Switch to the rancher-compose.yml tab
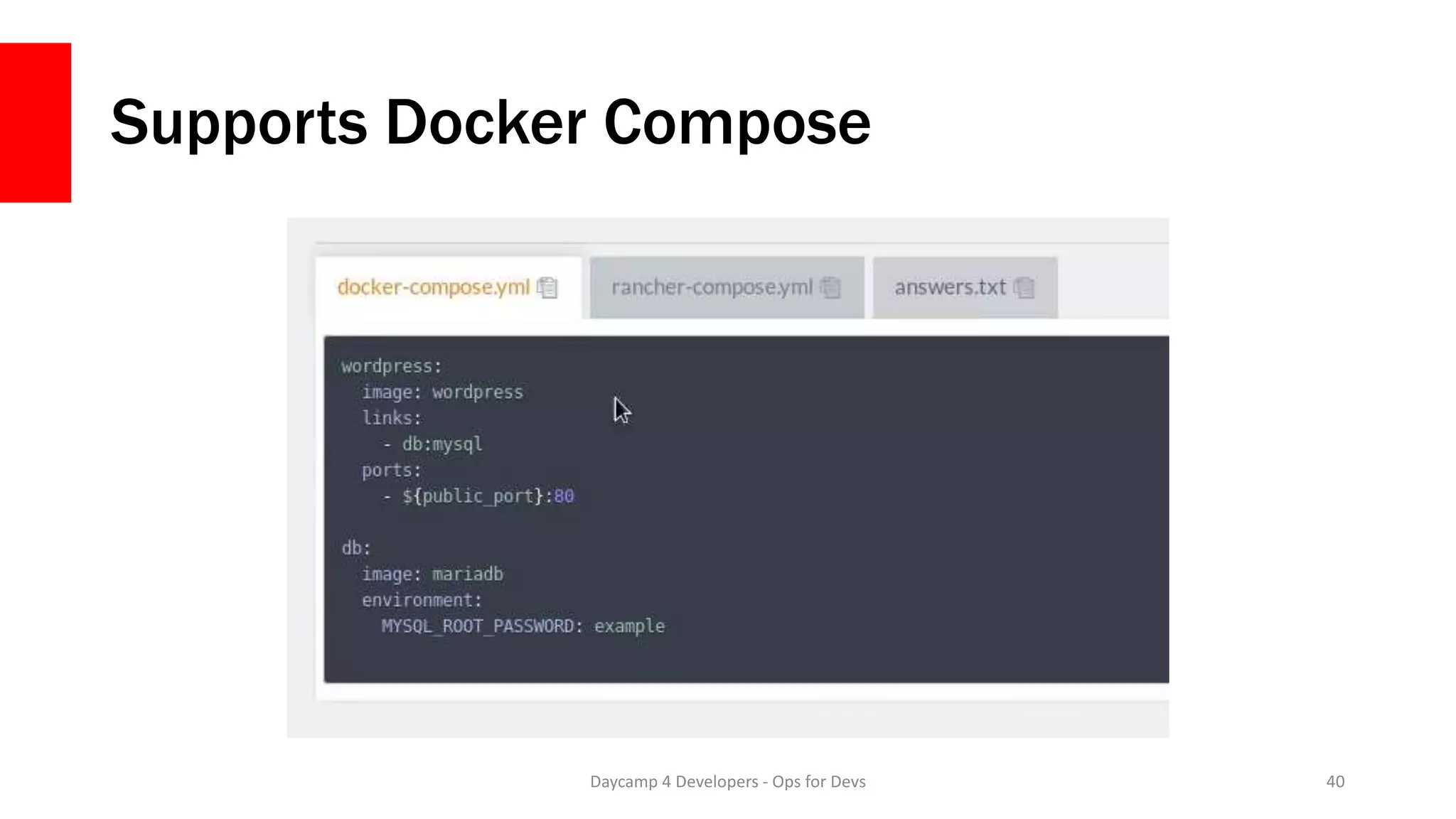This screenshot has width=1456, height=819. click(727, 288)
